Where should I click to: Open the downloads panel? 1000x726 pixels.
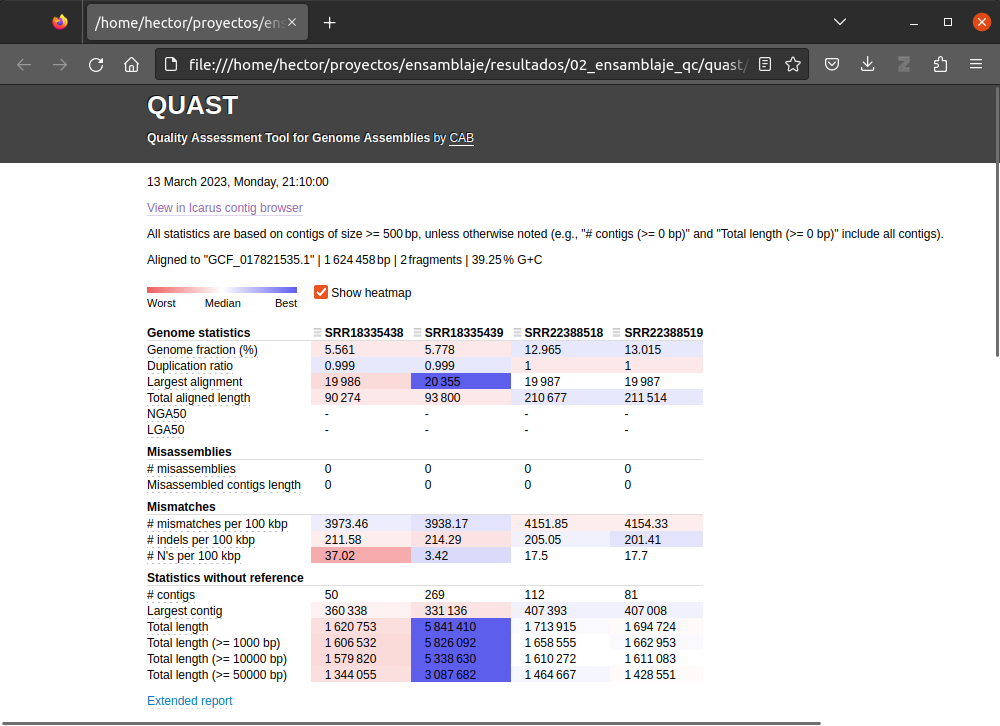coord(867,64)
